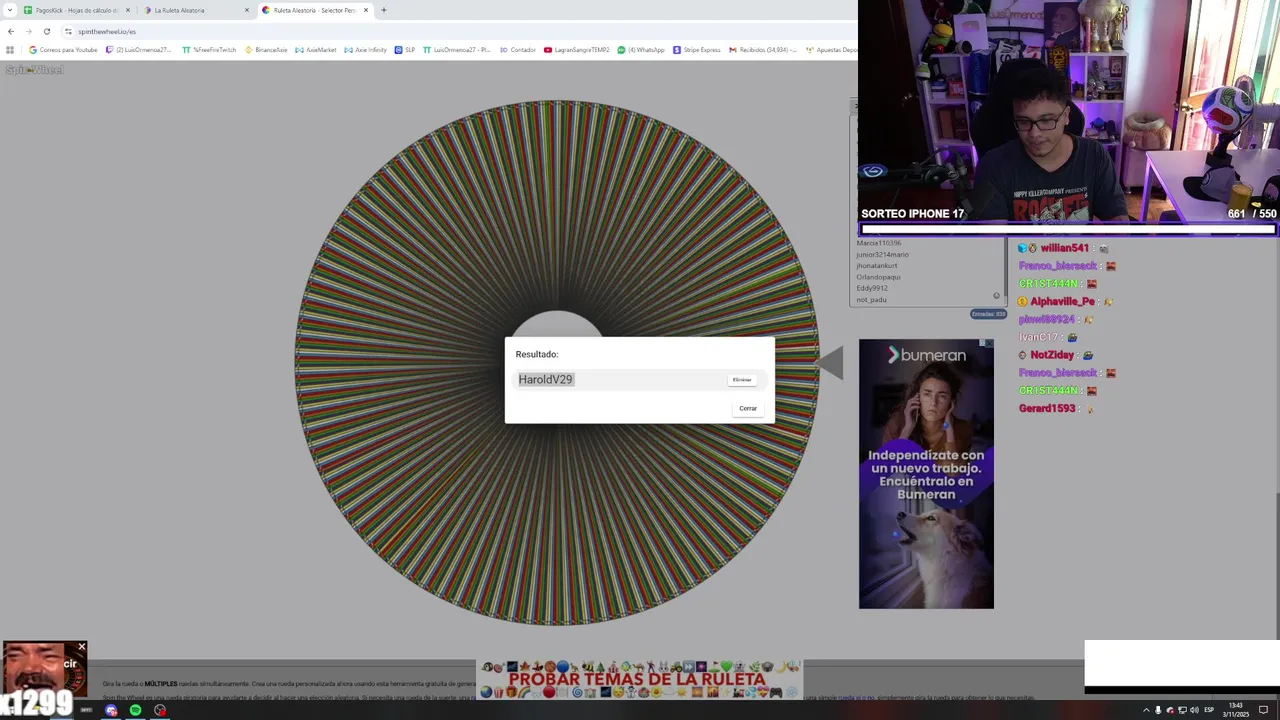Open the AxieMarket bookmark
This screenshot has width=1280, height=720.
coord(315,50)
